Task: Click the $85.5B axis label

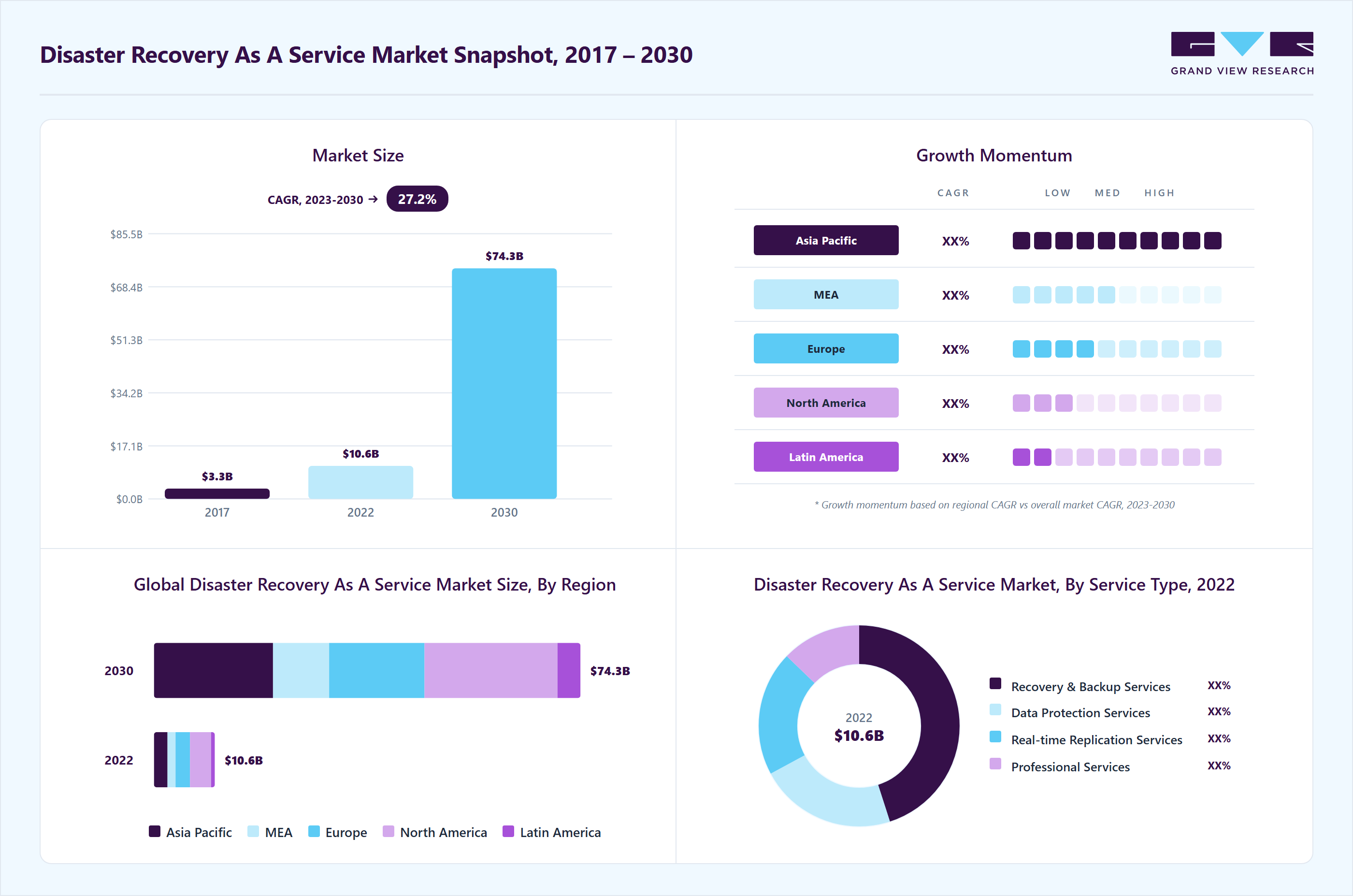Action: (x=126, y=234)
